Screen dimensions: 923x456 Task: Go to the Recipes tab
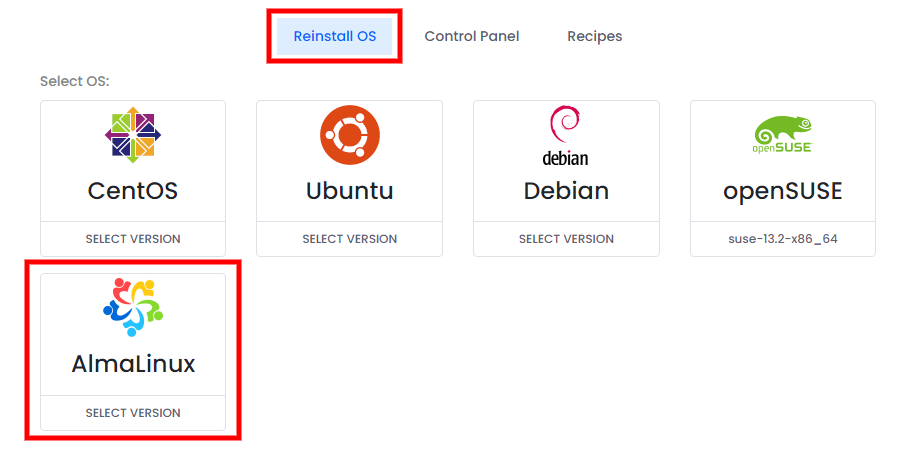point(595,36)
